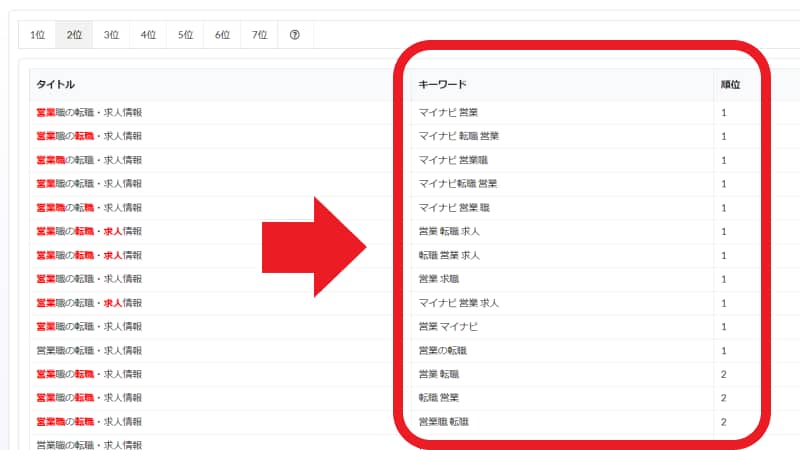Switch to the 1位 tab

click(x=37, y=35)
